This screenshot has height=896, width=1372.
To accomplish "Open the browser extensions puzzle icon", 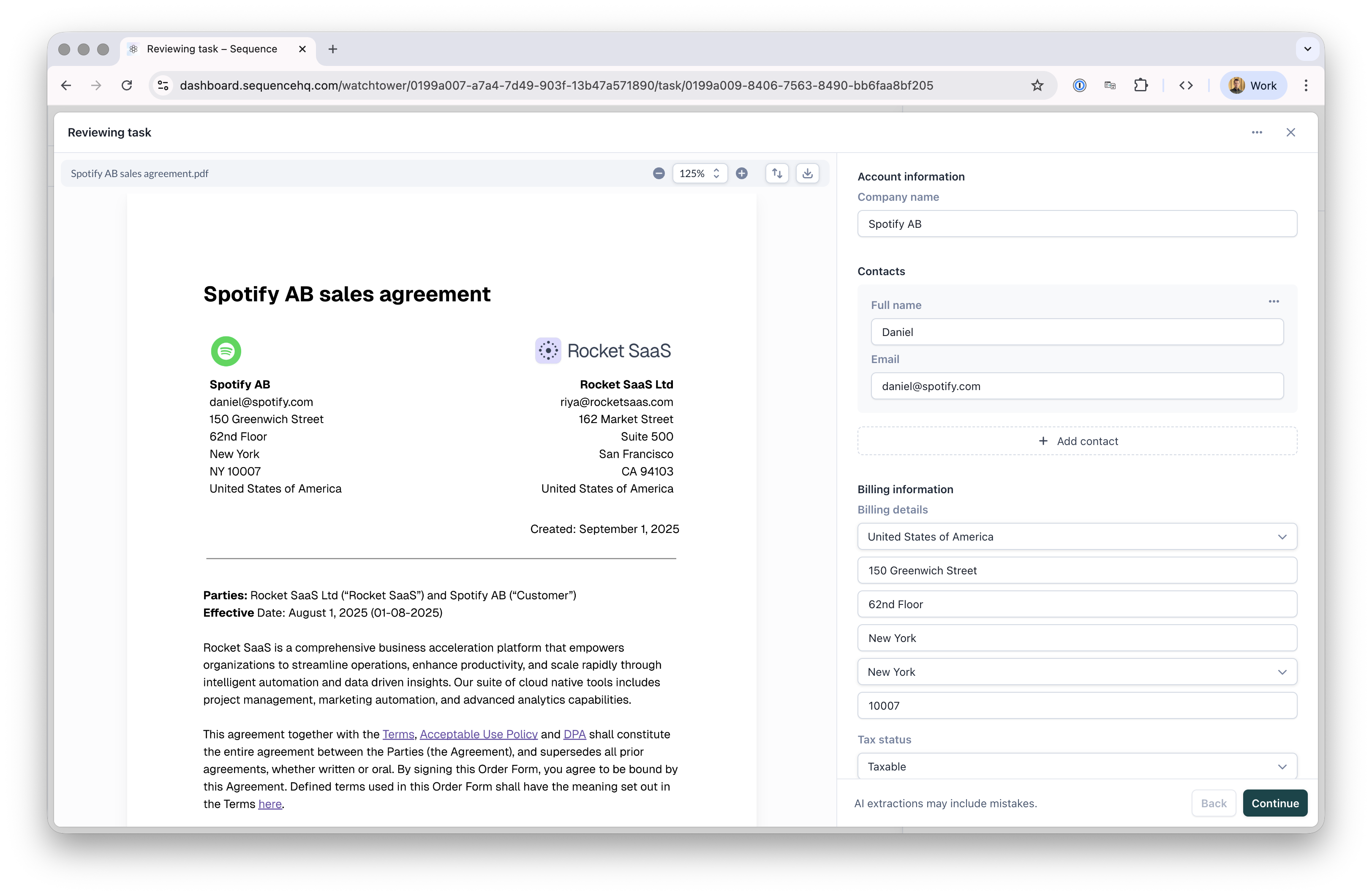I will [x=1140, y=85].
